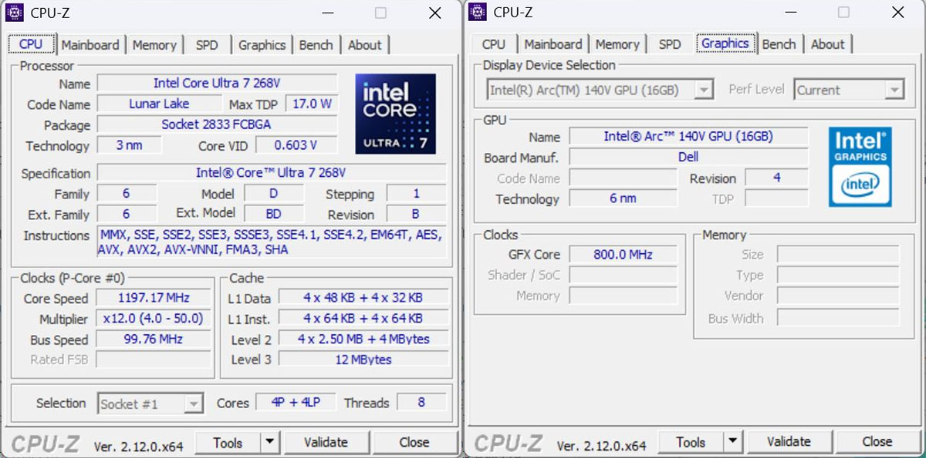Switch to CPU tab in right window

[494, 45]
